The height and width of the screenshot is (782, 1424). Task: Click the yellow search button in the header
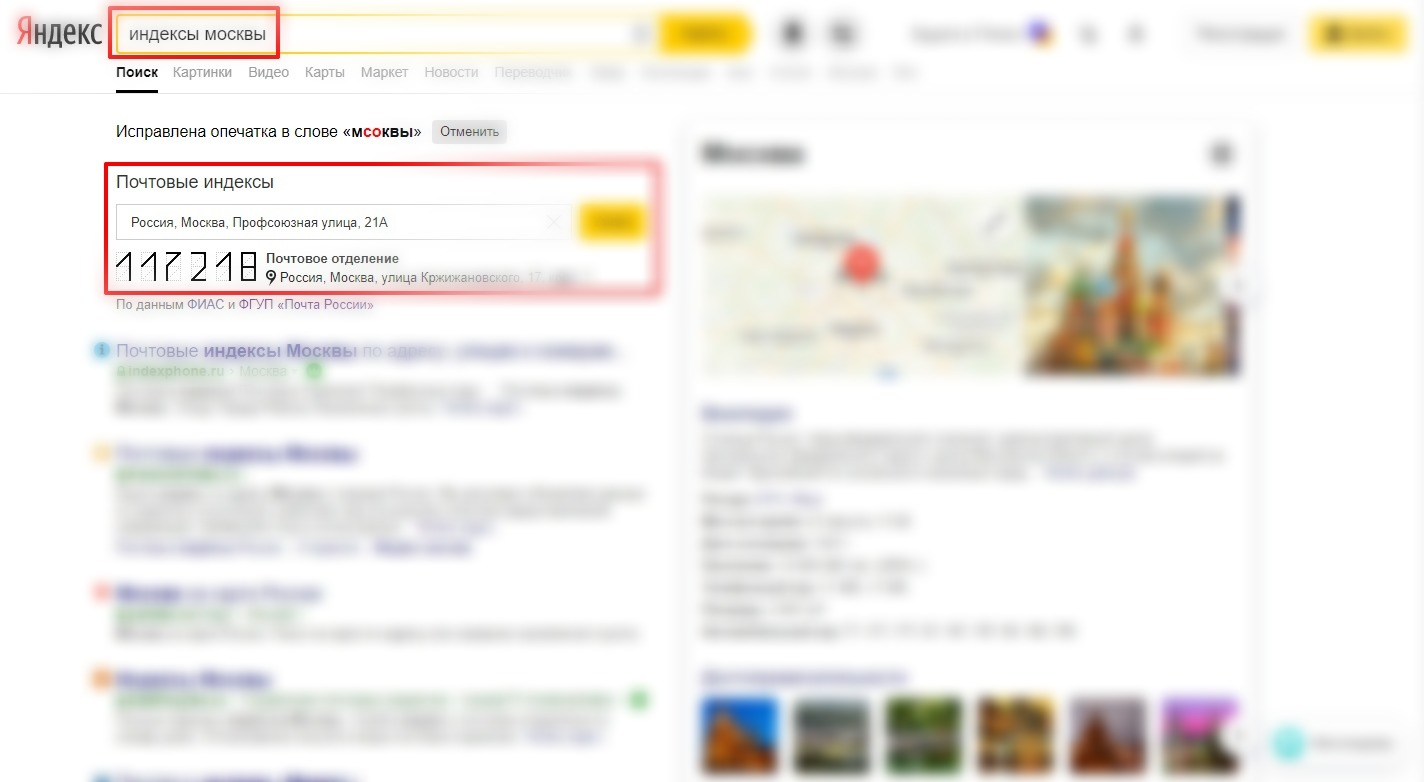[704, 34]
